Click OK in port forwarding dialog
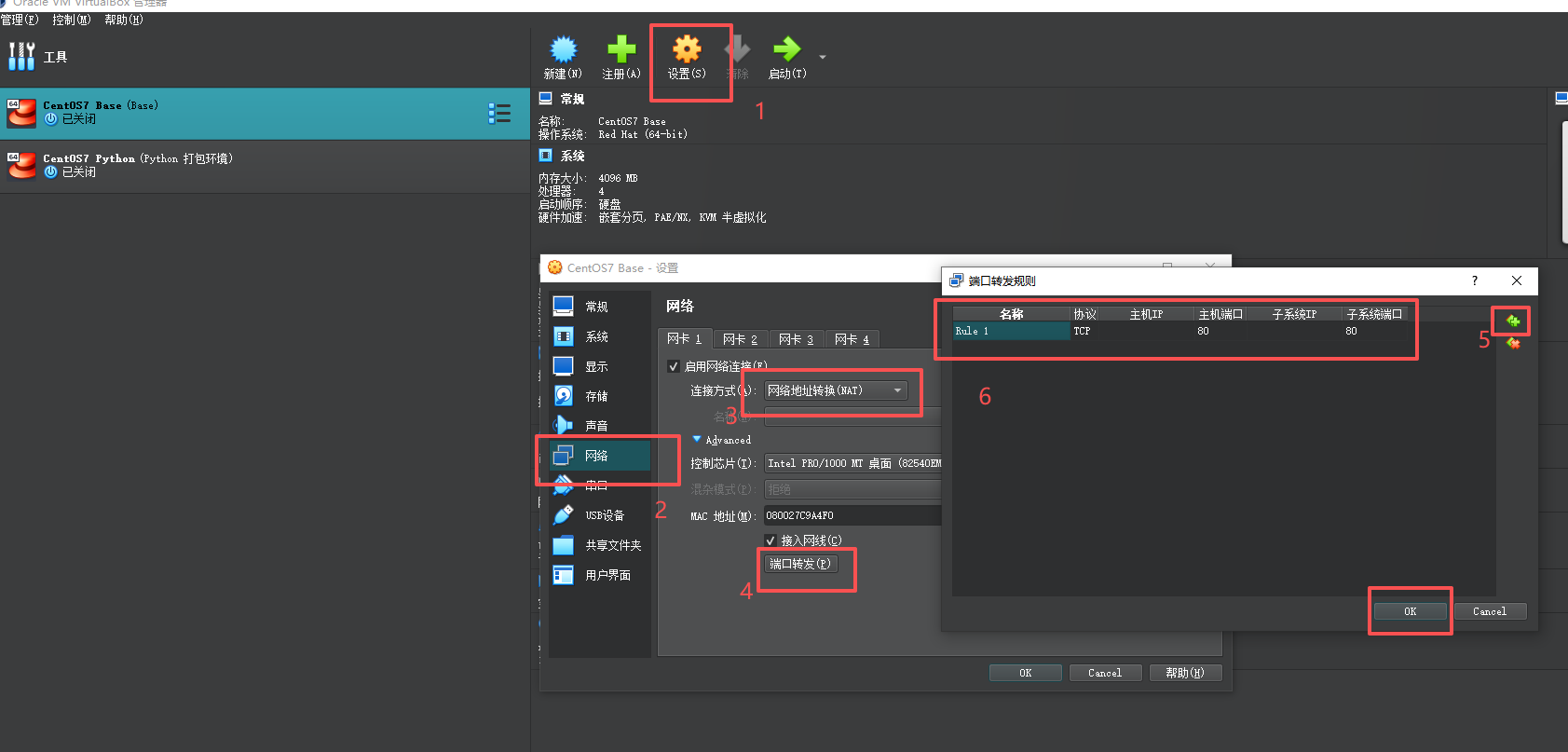 point(1410,611)
